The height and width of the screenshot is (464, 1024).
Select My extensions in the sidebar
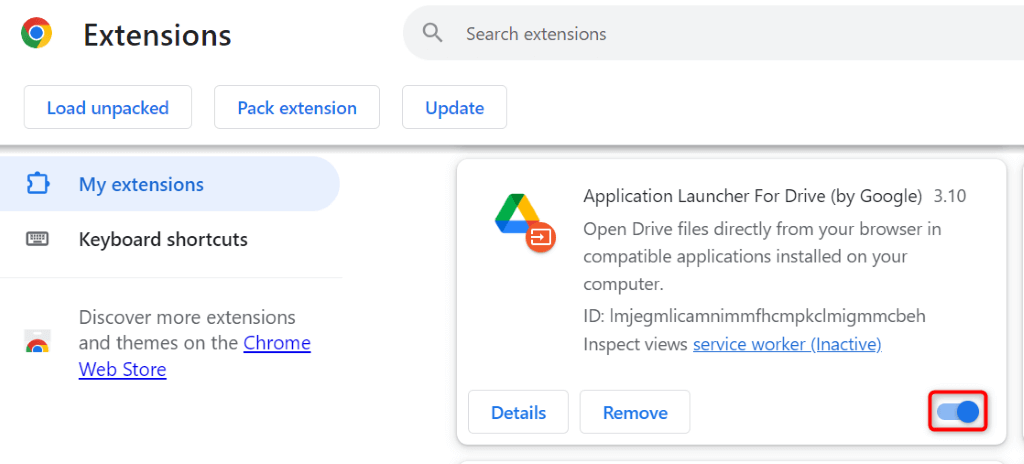tap(140, 185)
